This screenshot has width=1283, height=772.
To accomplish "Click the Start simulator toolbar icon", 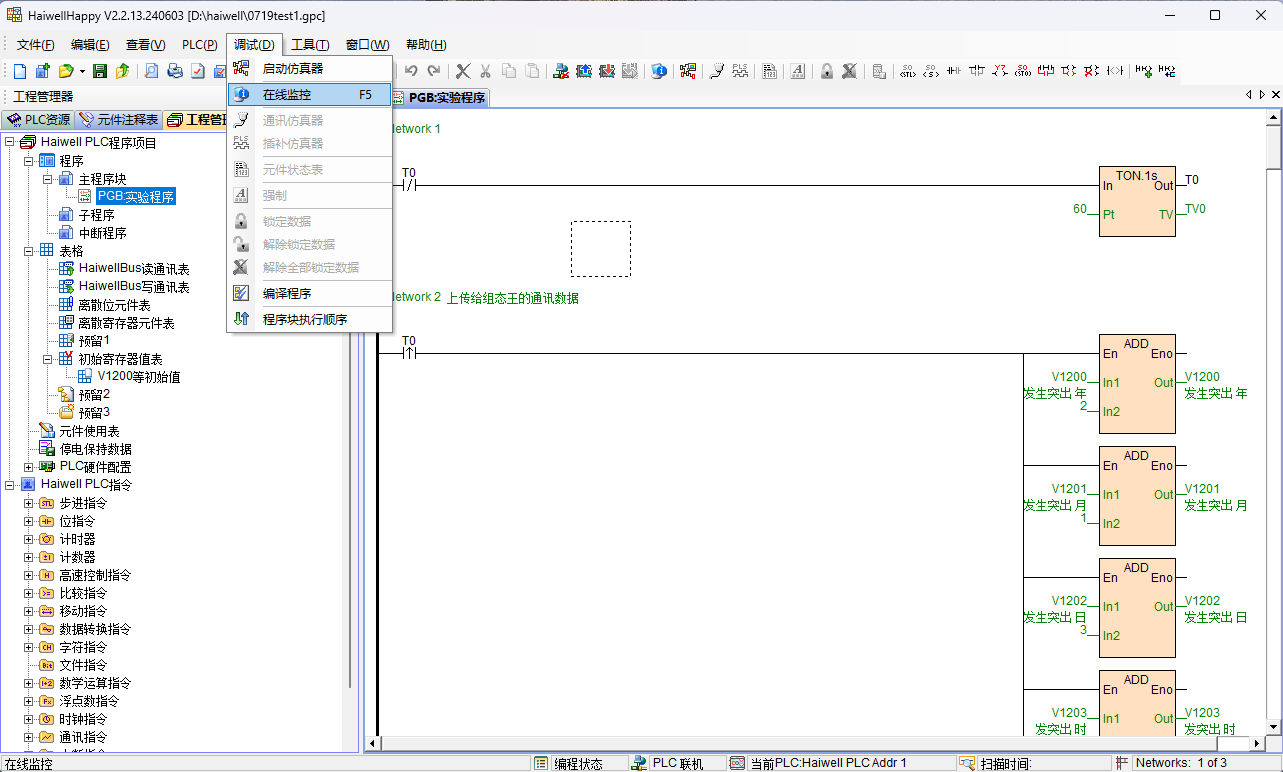I will 688,71.
